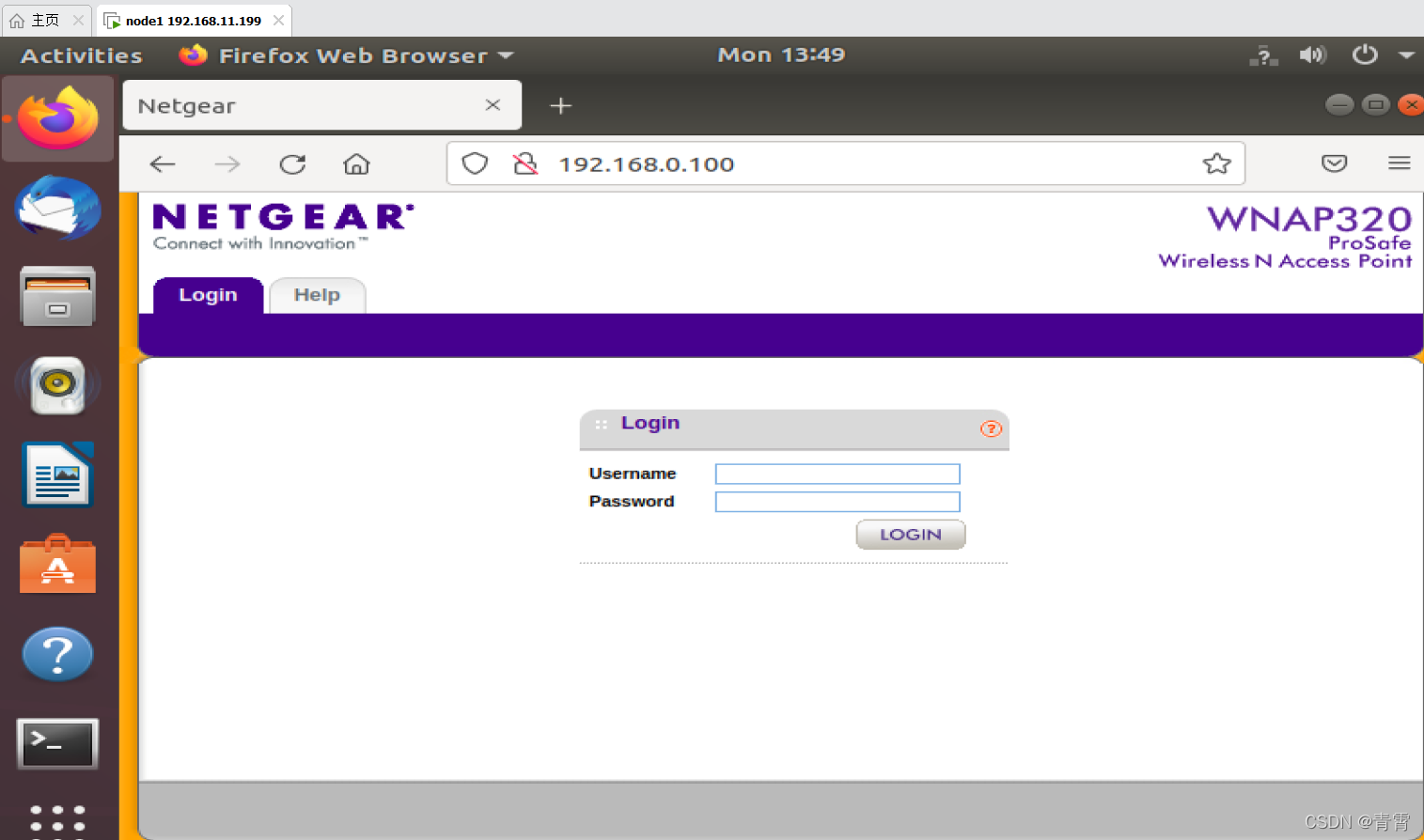Go to the Firefox home page
The width and height of the screenshot is (1424, 840).
pyautogui.click(x=356, y=164)
